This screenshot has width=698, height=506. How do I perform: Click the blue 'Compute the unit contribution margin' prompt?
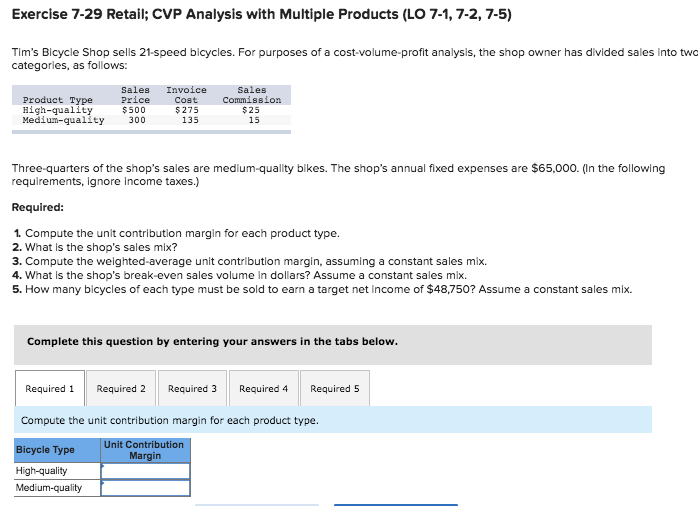pyautogui.click(x=333, y=420)
